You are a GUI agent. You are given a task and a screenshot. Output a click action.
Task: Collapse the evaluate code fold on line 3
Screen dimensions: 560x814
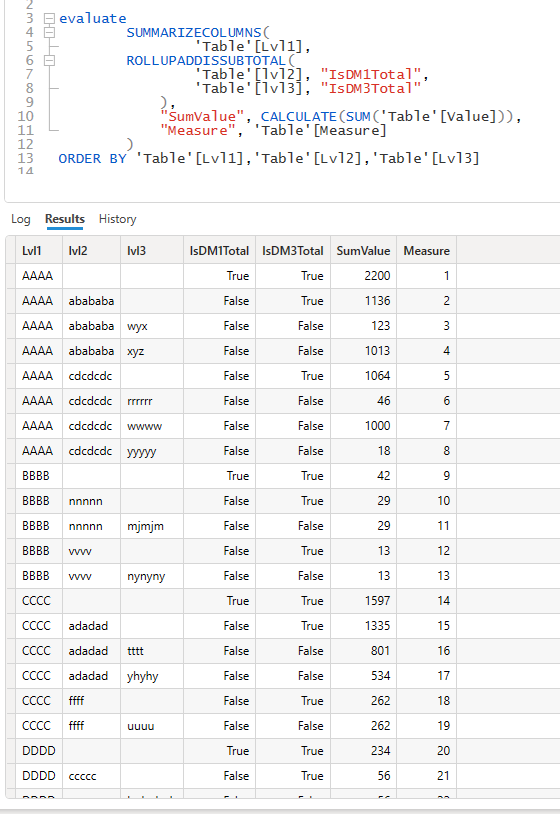point(49,19)
